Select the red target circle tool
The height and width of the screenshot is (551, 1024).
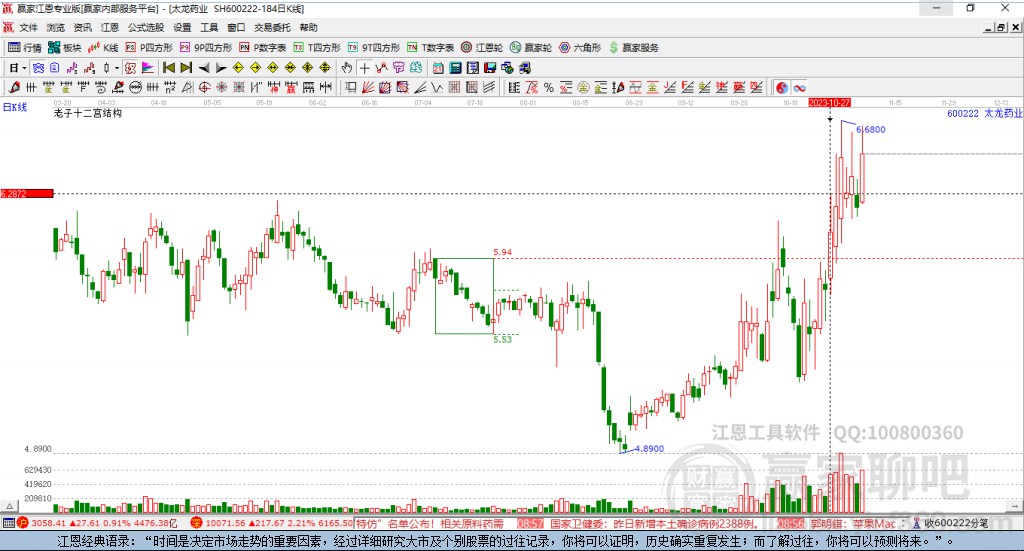pyautogui.click(x=204, y=87)
